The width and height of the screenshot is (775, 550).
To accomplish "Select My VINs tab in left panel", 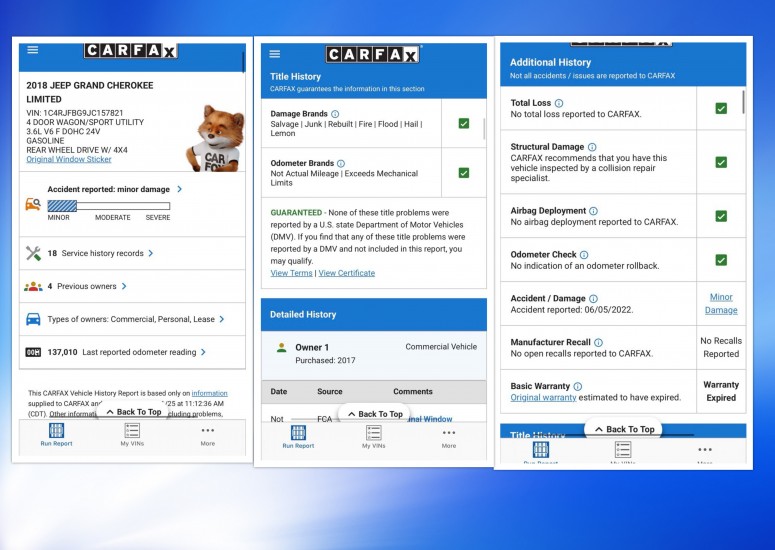I will coord(132,434).
